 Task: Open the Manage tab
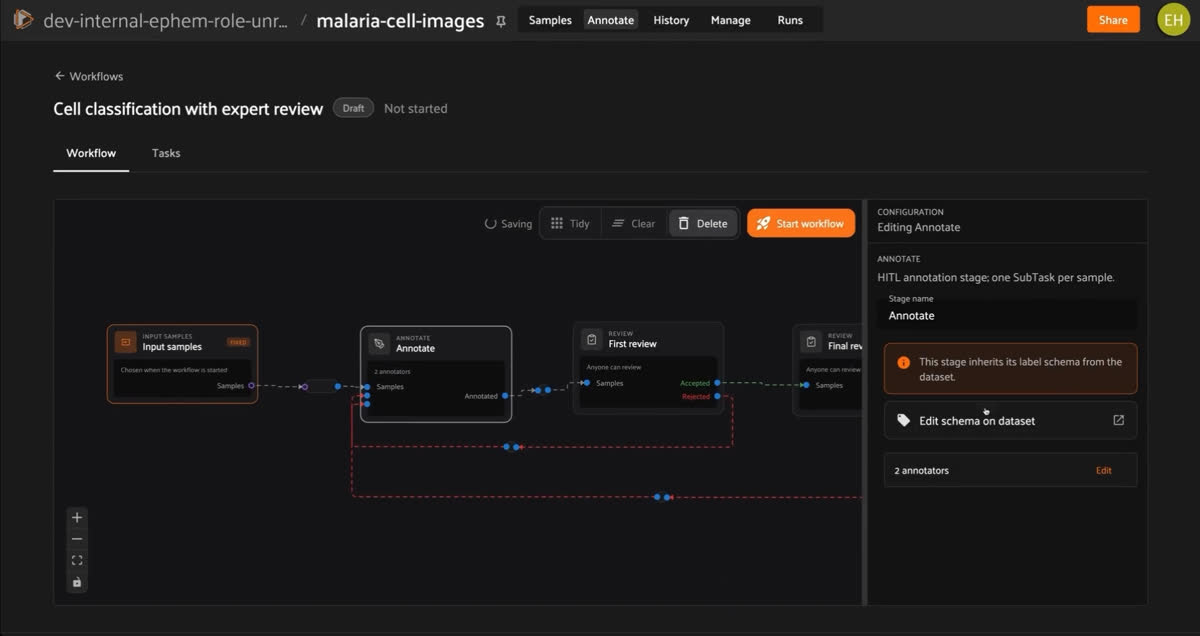[731, 20]
